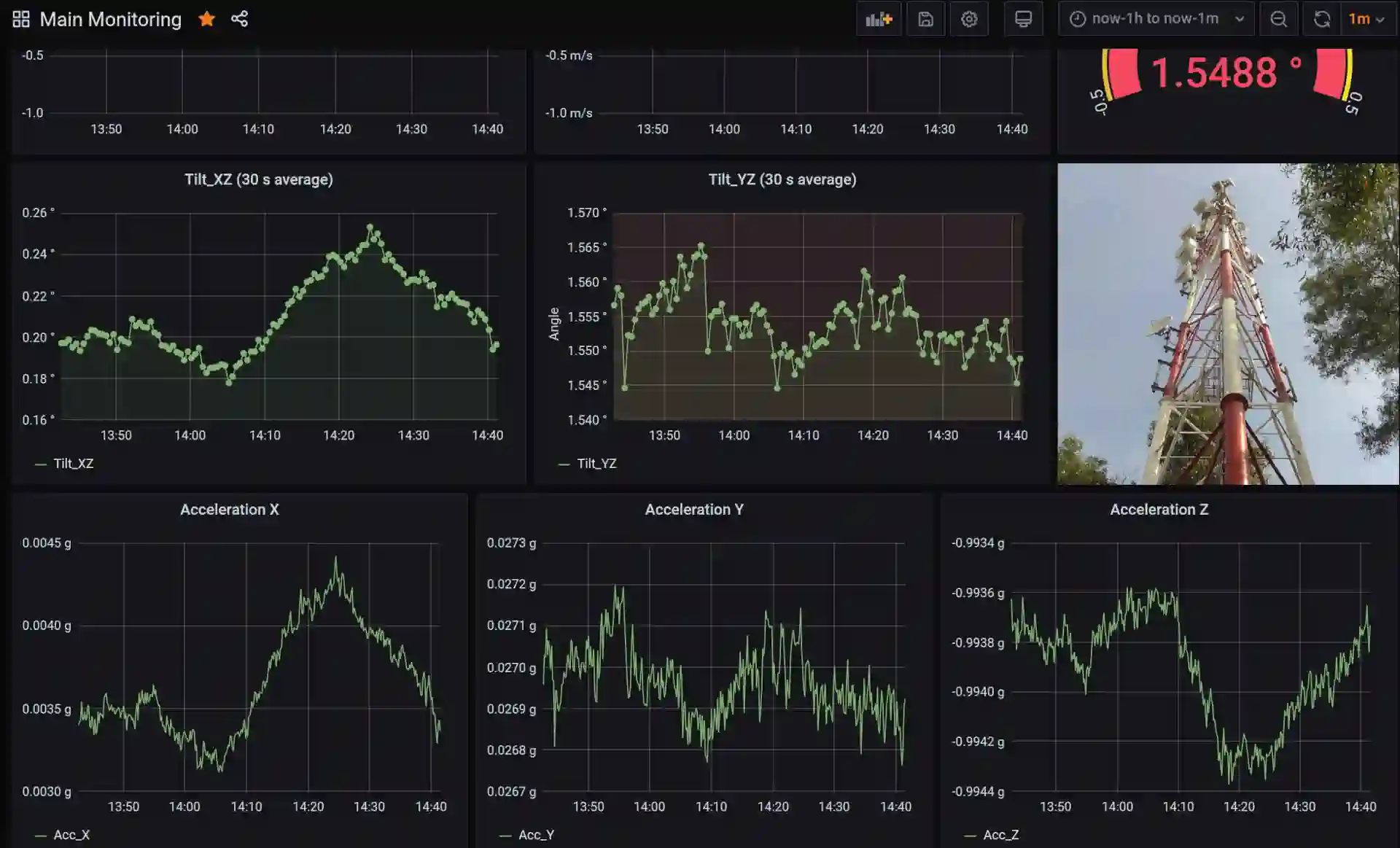The width and height of the screenshot is (1400, 848).
Task: Open the time range picker
Action: coord(1156,19)
